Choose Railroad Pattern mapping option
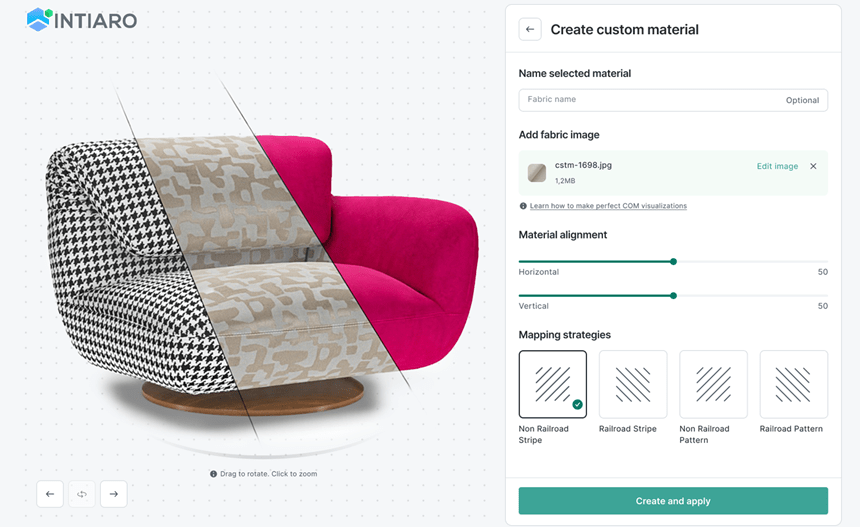 click(x=793, y=384)
